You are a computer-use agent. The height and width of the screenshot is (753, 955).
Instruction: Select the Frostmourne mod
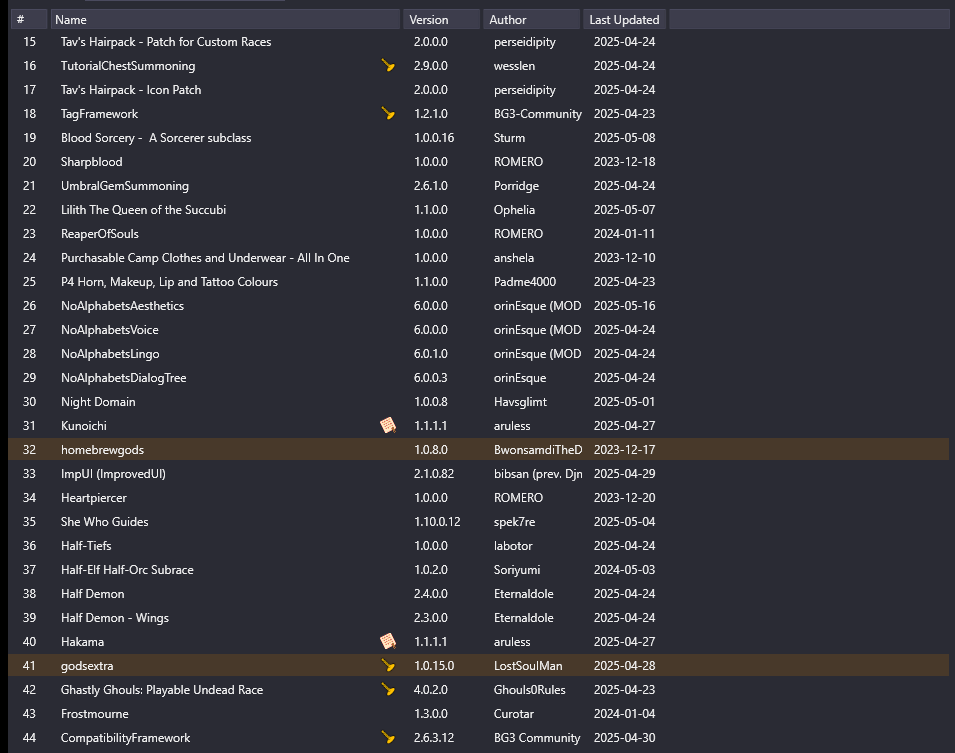coord(94,713)
